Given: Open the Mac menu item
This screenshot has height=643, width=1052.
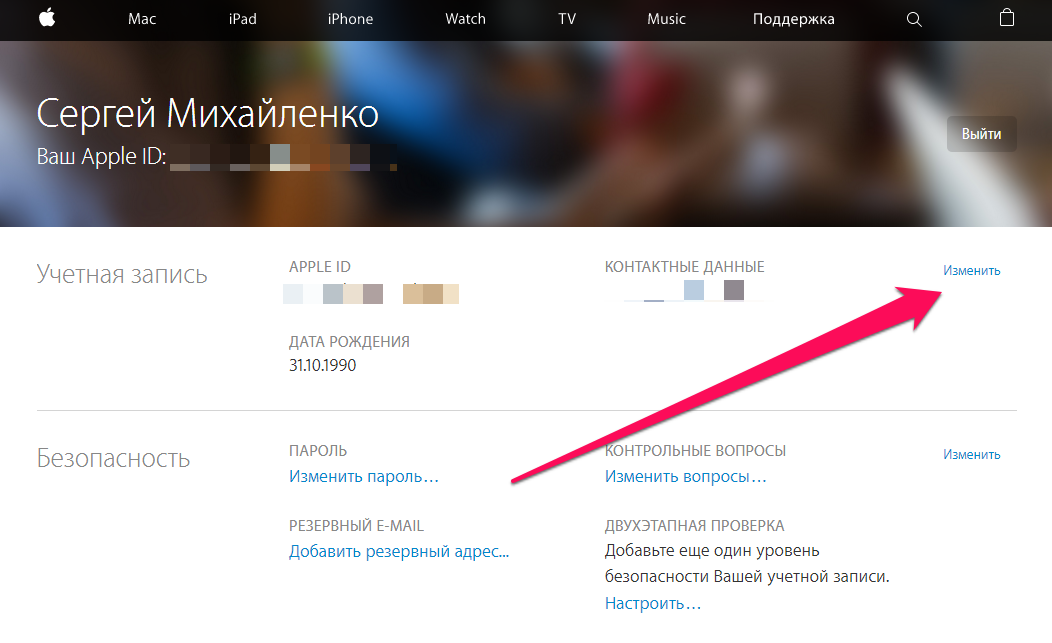Looking at the screenshot, I should coord(142,19).
